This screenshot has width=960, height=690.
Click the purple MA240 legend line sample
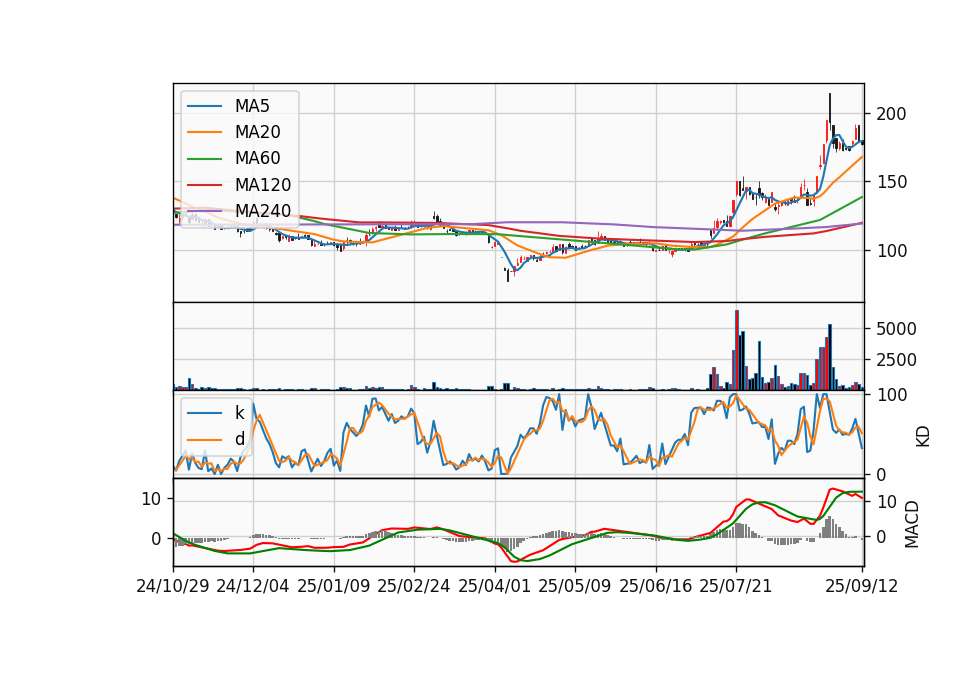point(204,211)
